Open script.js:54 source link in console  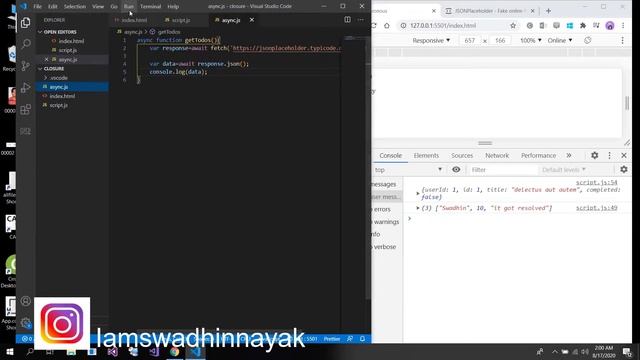pyautogui.click(x=596, y=182)
